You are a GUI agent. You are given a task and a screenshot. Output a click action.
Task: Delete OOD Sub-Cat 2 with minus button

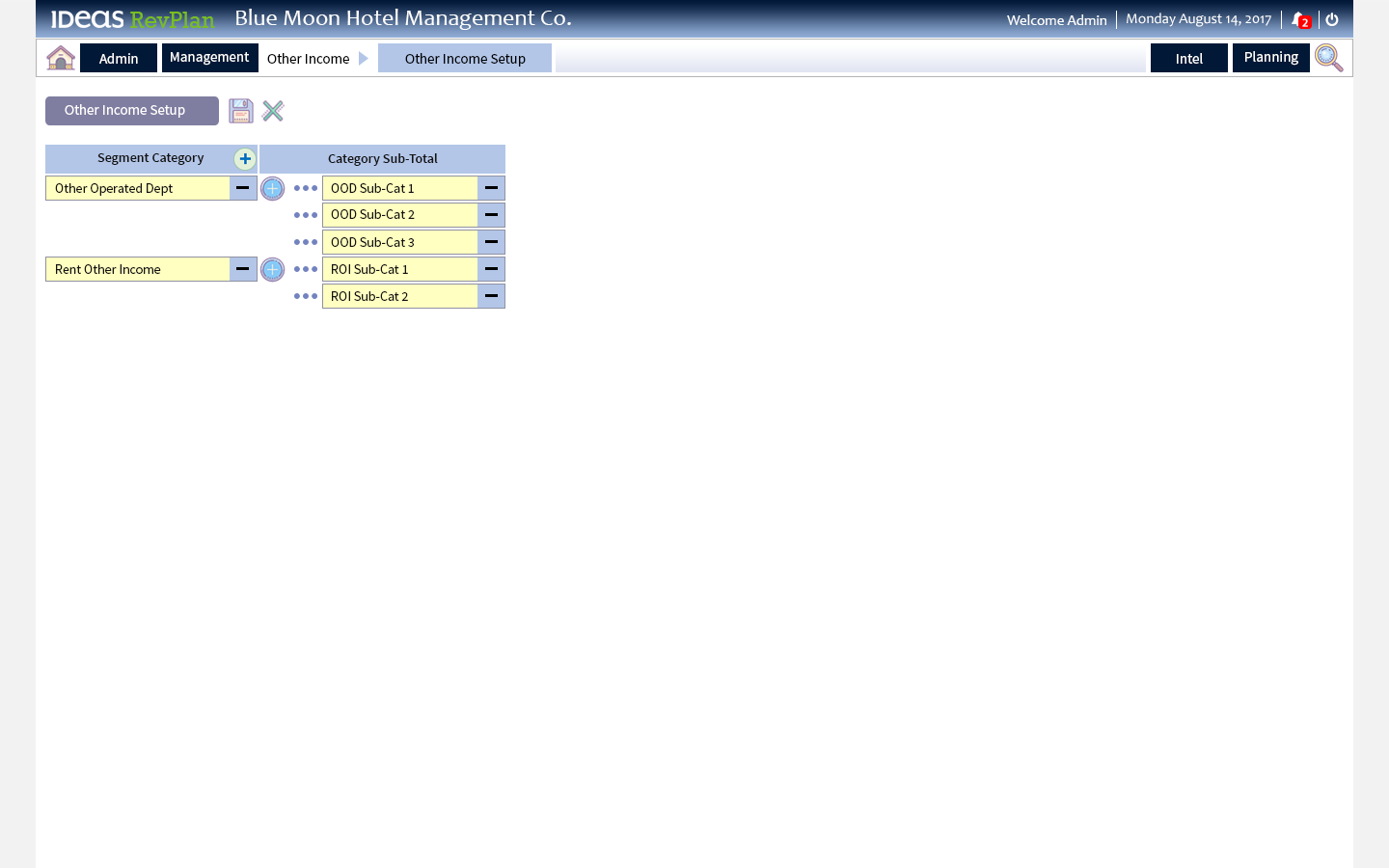coord(491,215)
